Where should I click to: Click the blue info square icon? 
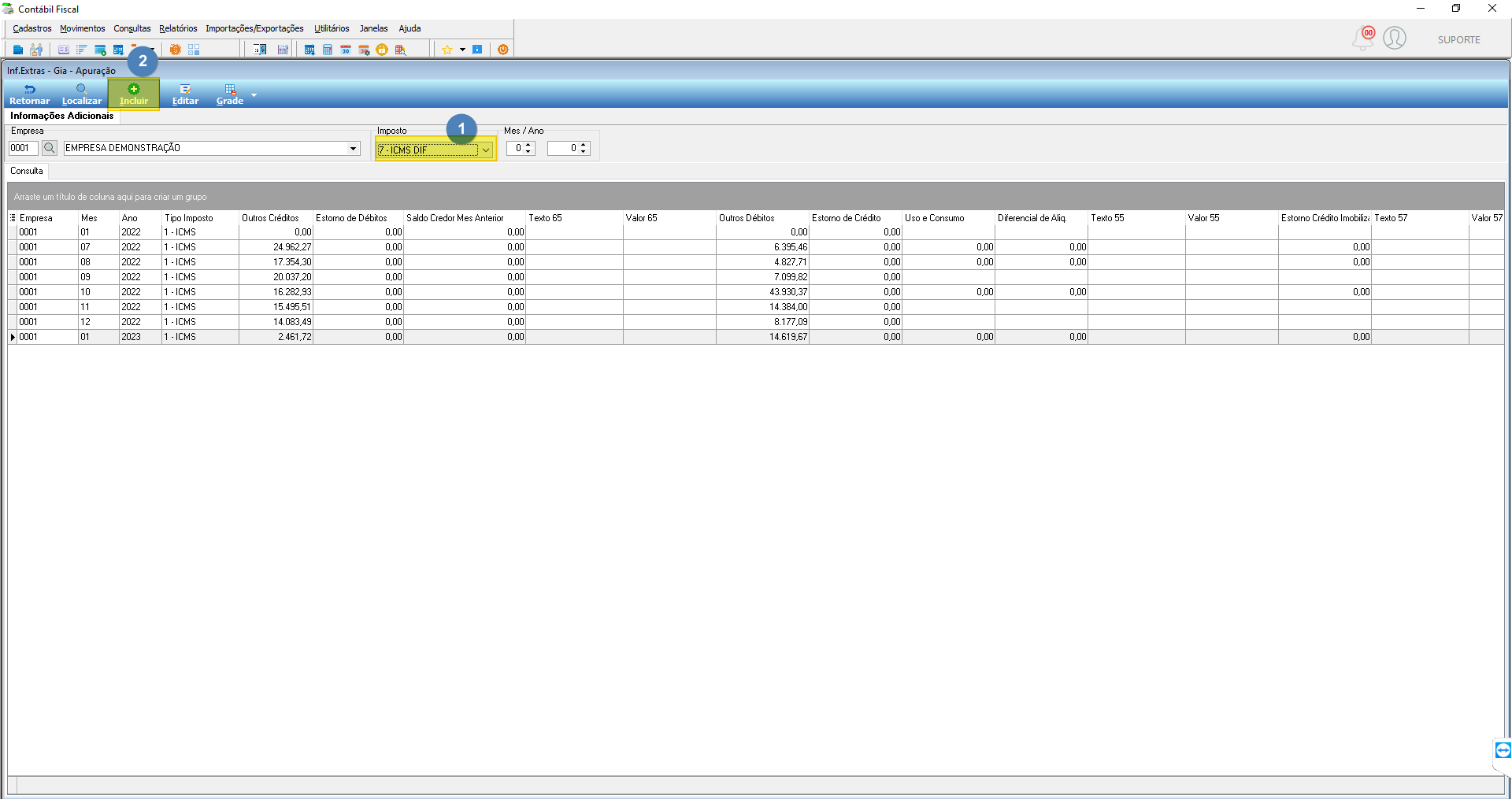pyautogui.click(x=477, y=50)
